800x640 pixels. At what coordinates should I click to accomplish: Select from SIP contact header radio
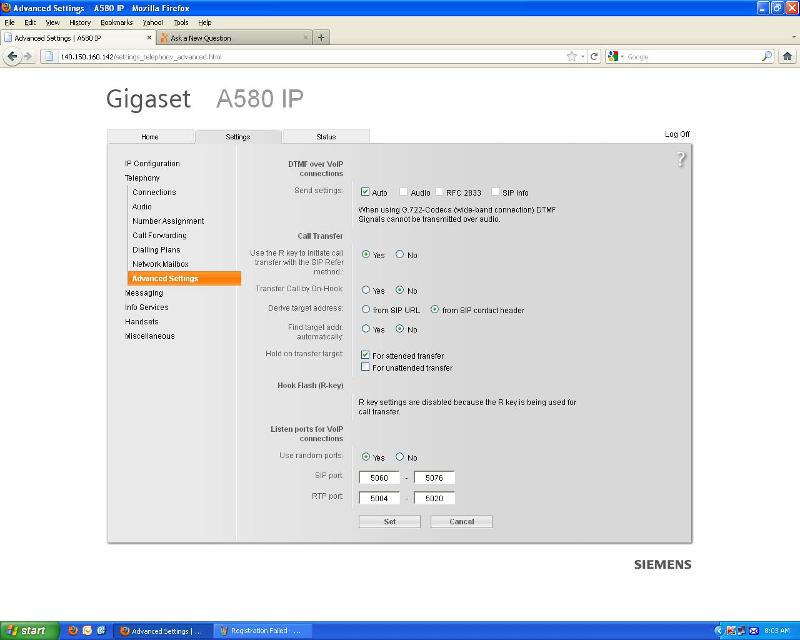click(x=434, y=309)
